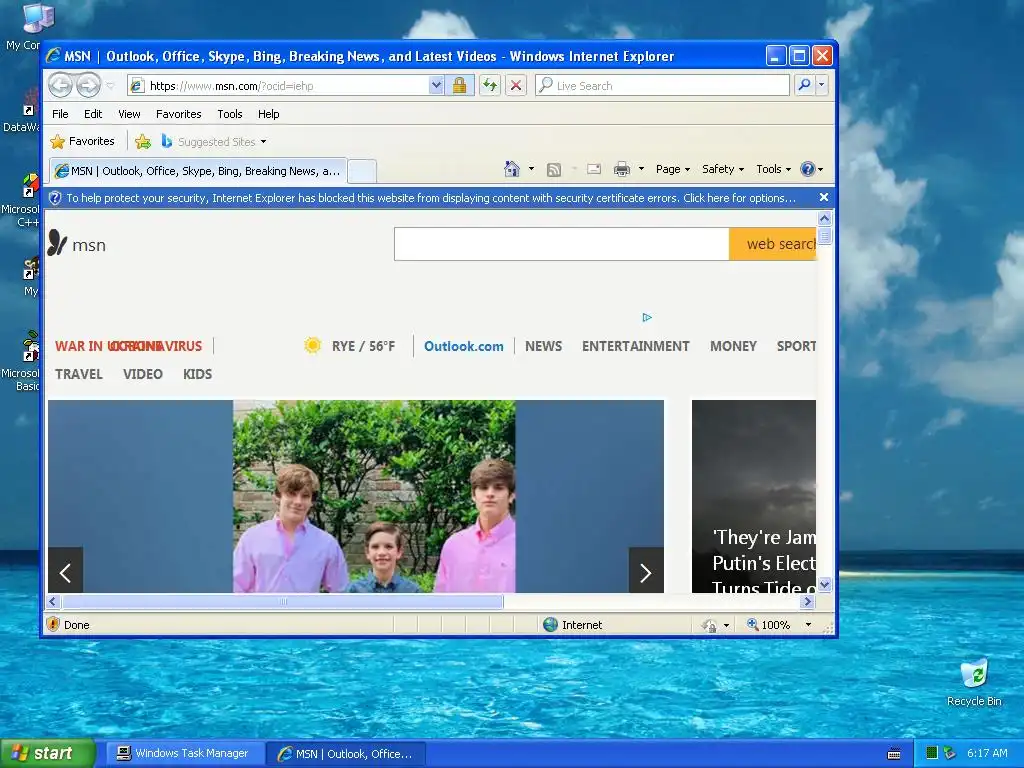The width and height of the screenshot is (1024, 768).
Task: Click the red Stop loading icon
Action: (x=516, y=86)
